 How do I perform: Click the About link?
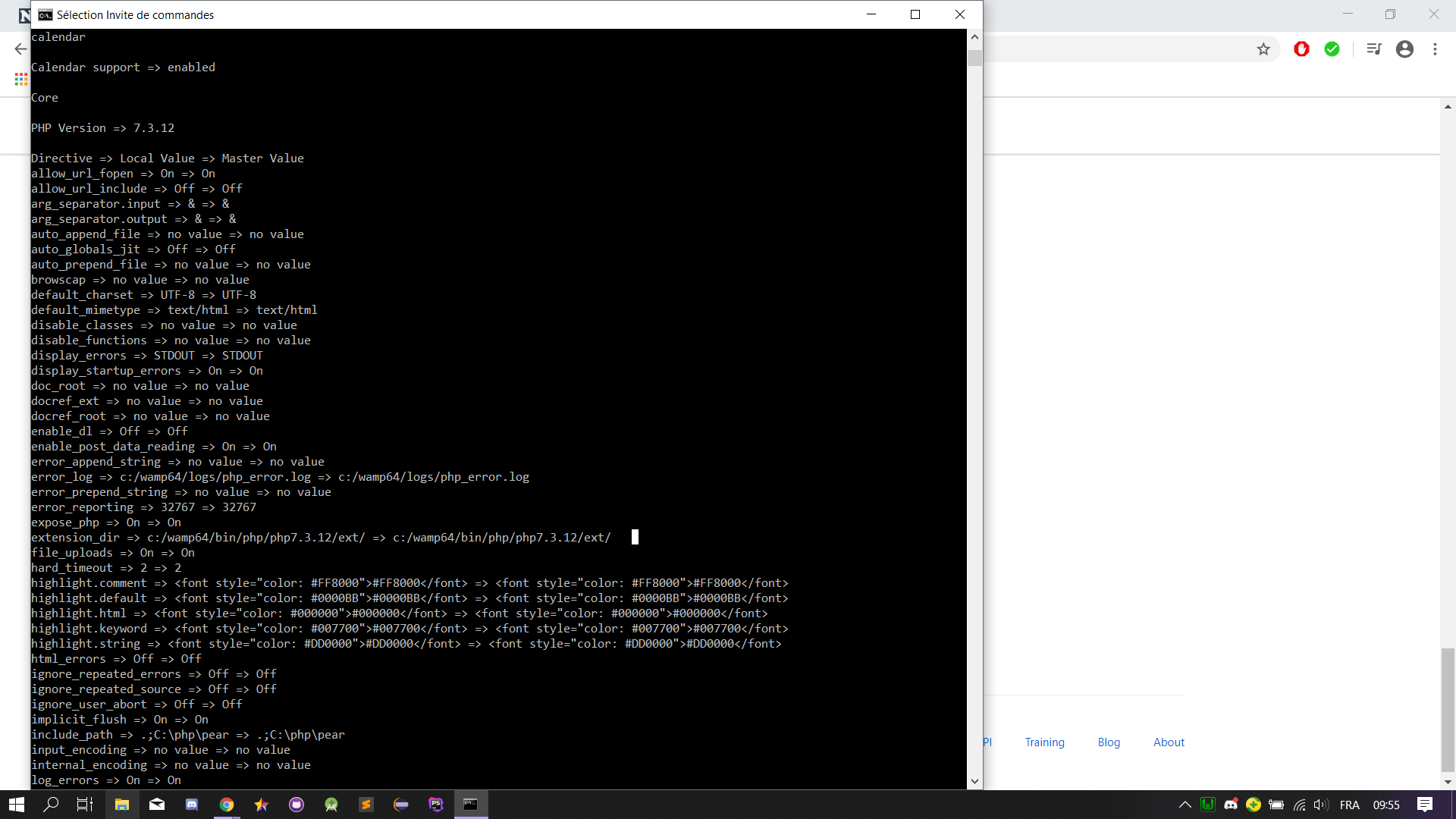point(1169,742)
